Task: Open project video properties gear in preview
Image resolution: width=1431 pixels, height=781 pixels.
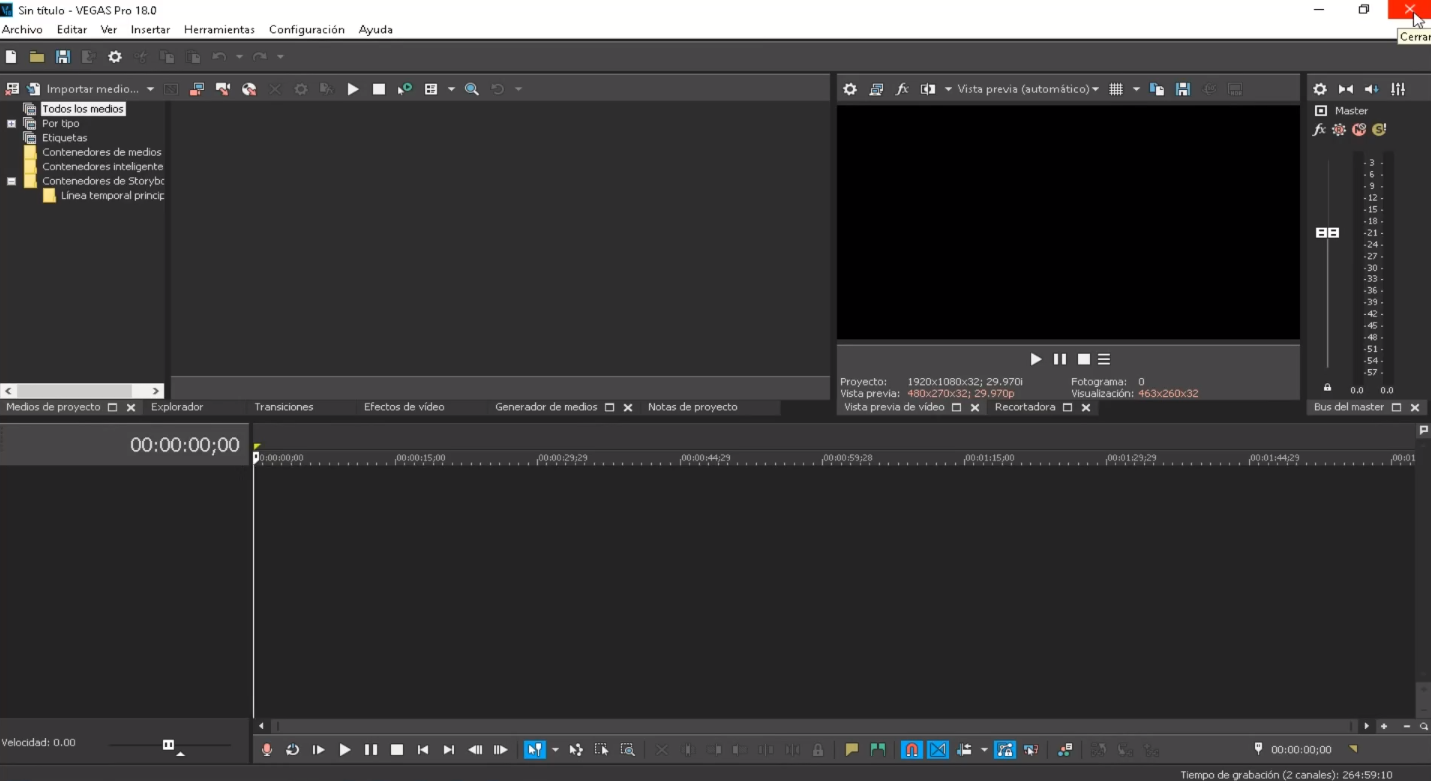Action: pyautogui.click(x=850, y=89)
